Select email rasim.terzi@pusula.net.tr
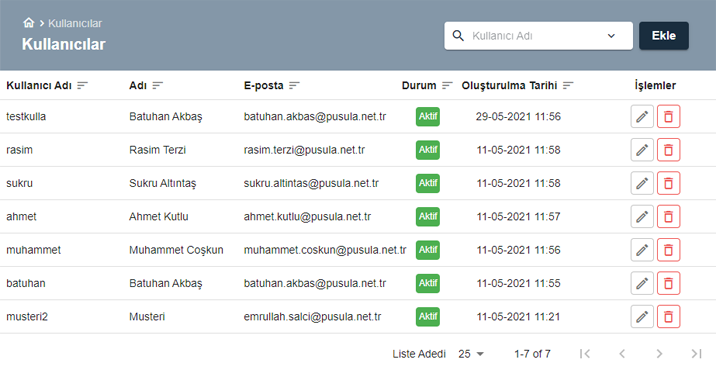This screenshot has width=716, height=372. (x=304, y=150)
